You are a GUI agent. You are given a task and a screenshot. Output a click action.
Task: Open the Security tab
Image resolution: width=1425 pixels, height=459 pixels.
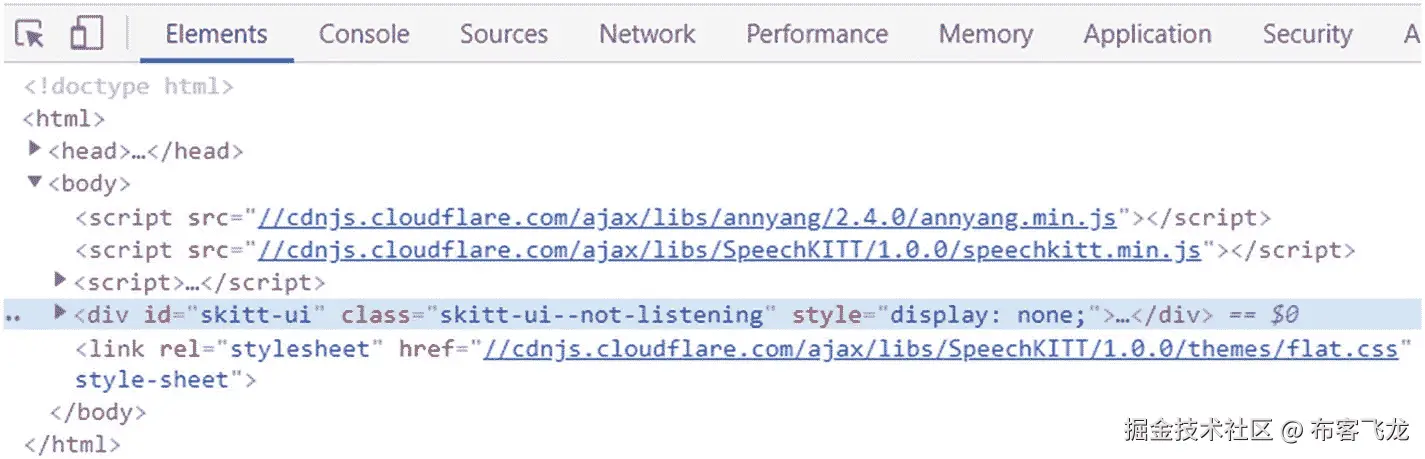pos(1306,34)
